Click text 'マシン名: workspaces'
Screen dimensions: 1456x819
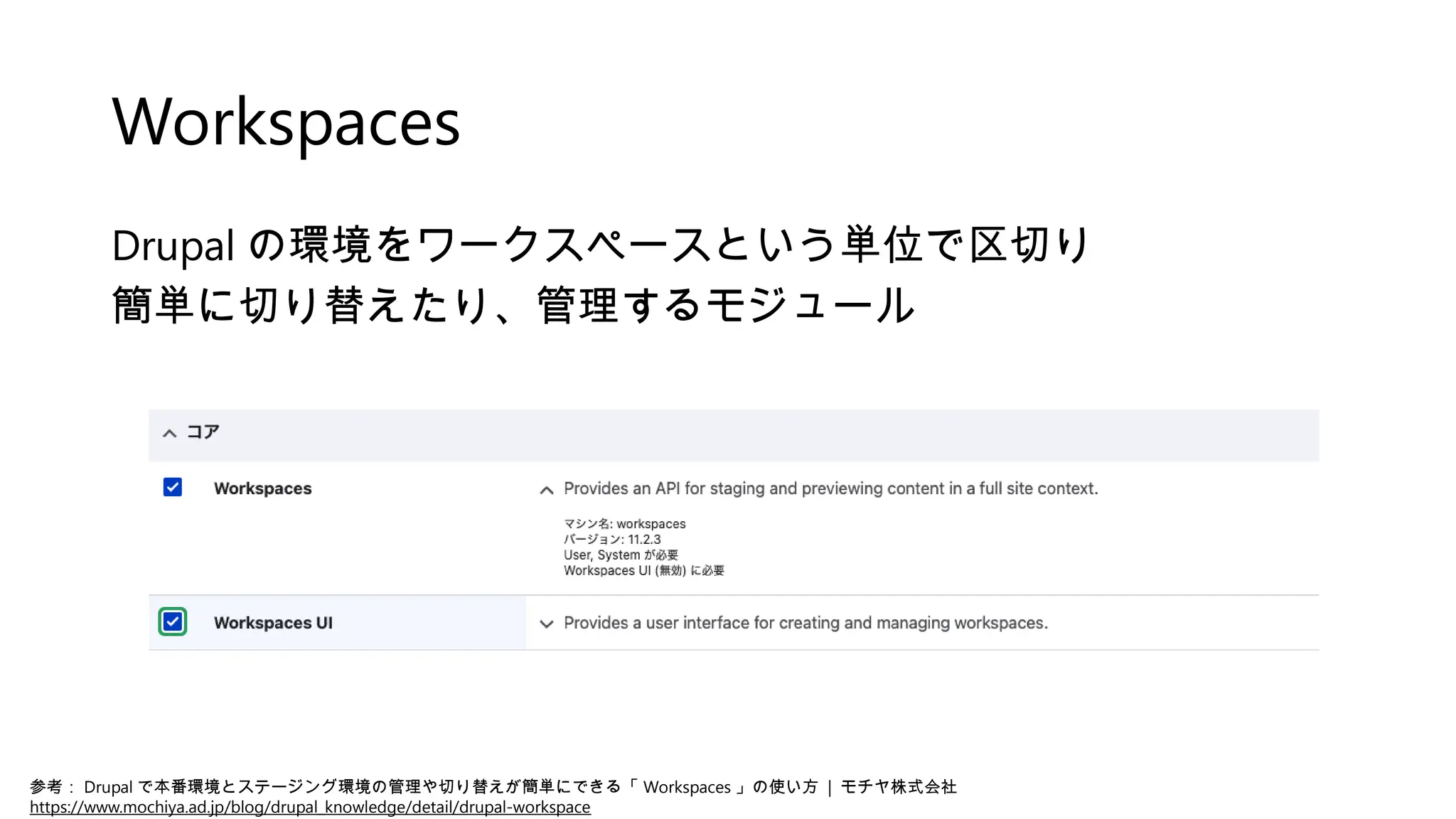pos(625,524)
